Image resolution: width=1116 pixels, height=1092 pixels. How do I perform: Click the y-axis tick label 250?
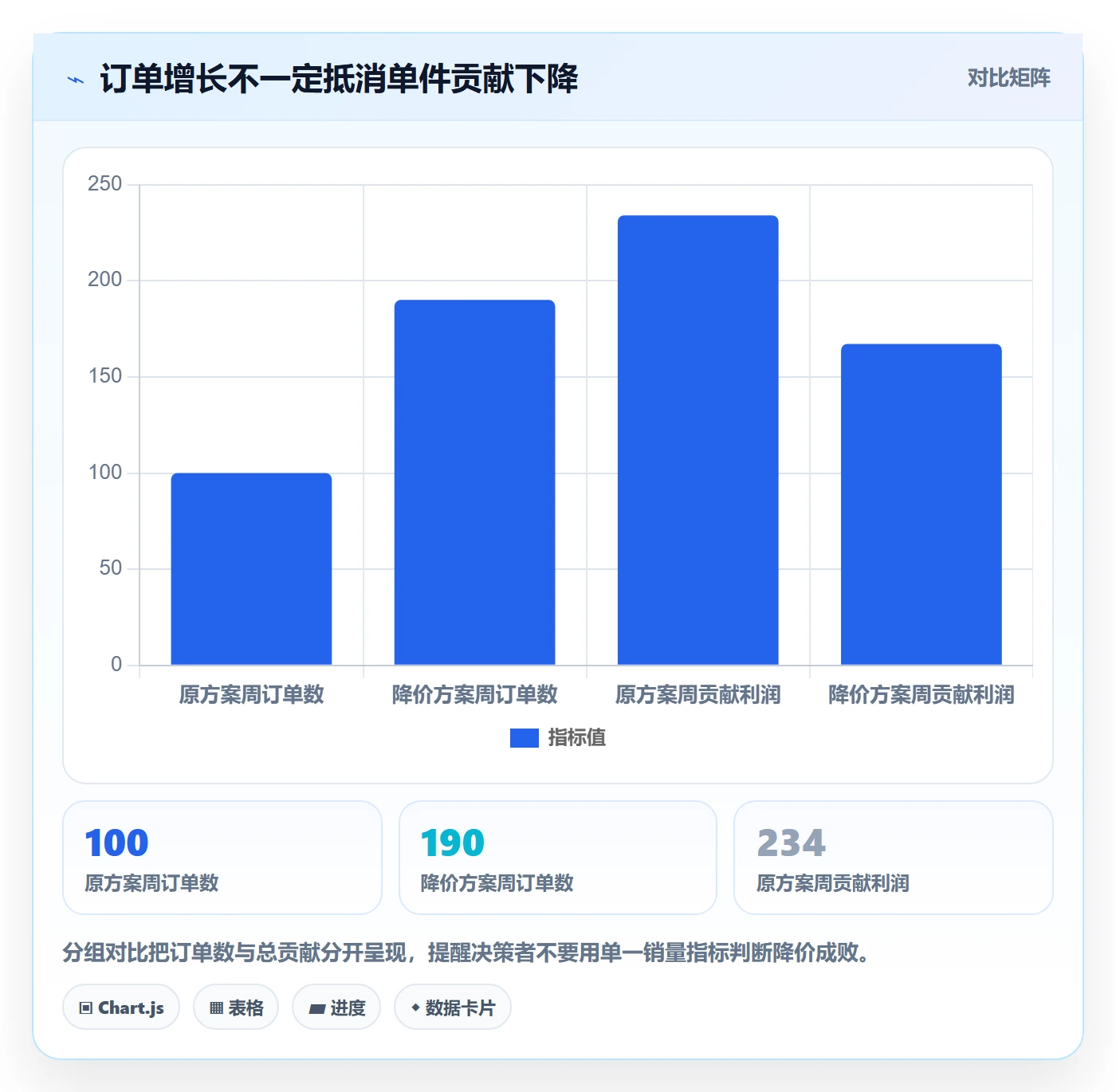coord(104,184)
